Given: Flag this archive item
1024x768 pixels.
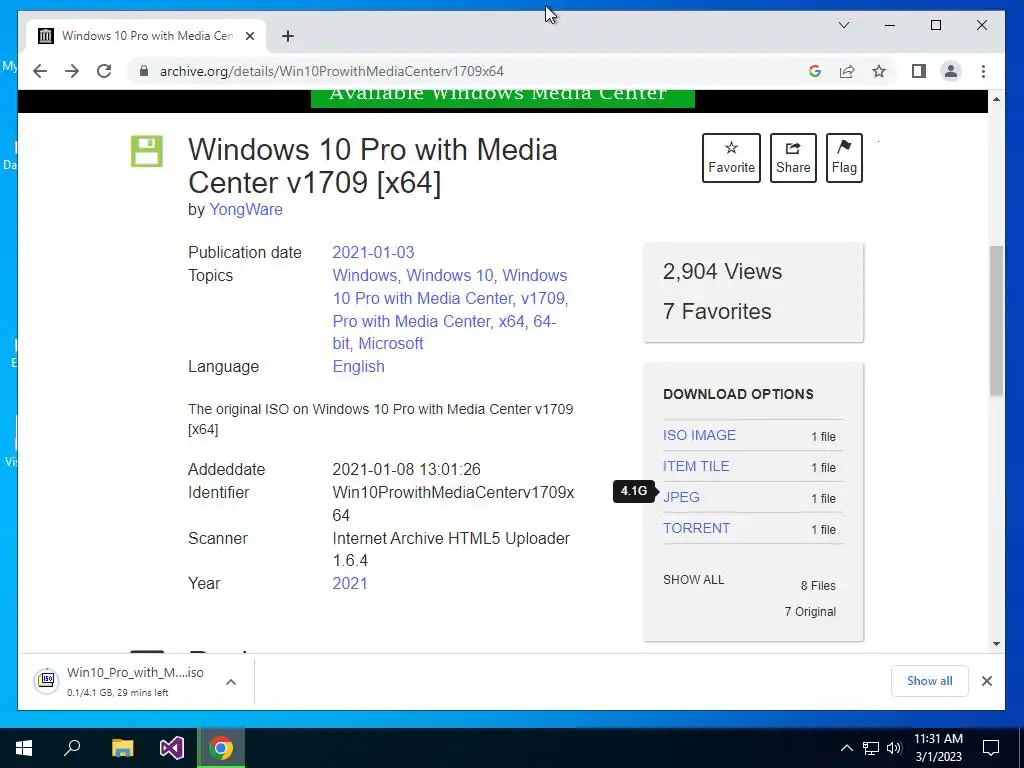Looking at the screenshot, I should 844,158.
